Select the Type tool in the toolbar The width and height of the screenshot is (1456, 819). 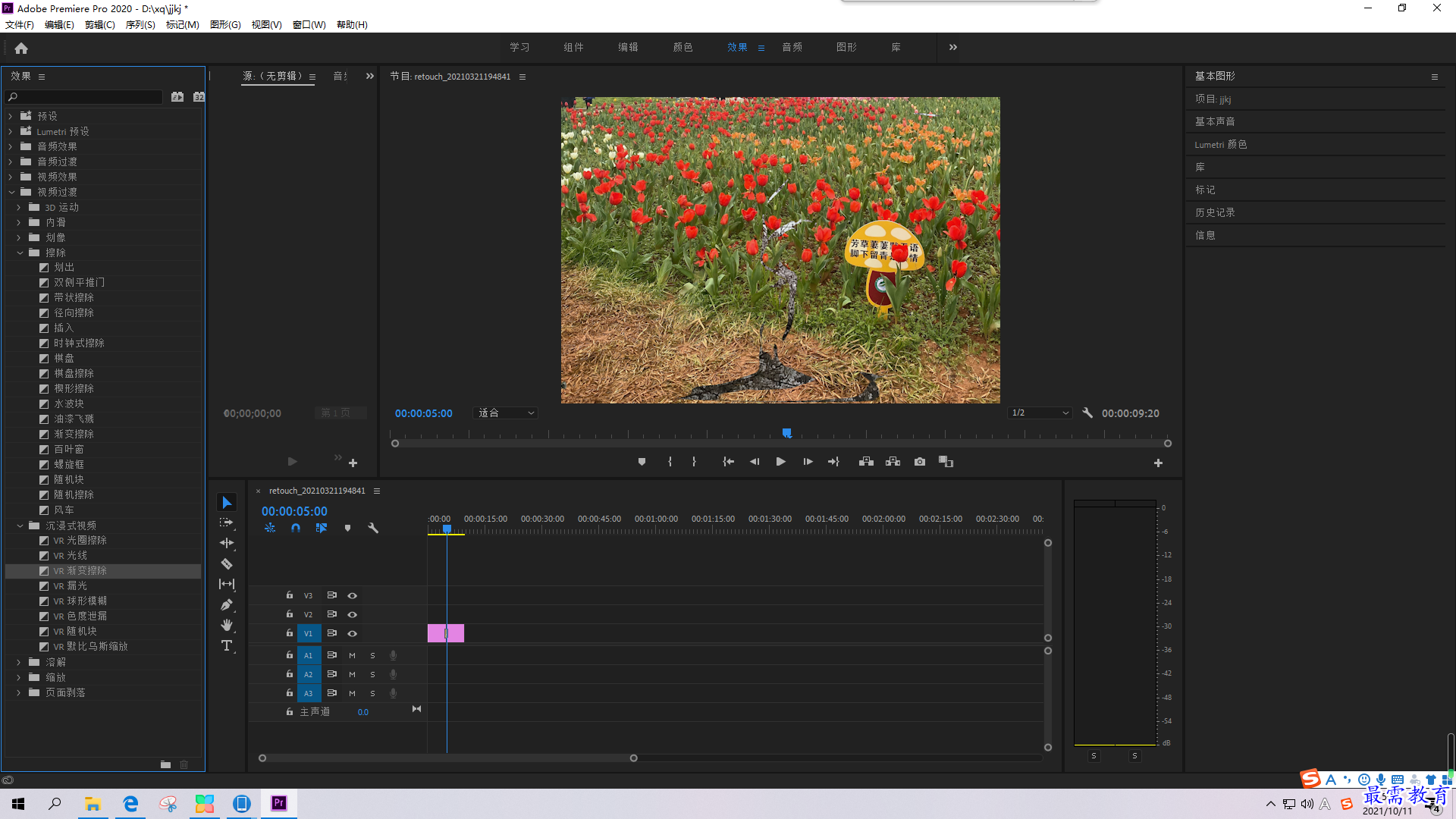(226, 645)
